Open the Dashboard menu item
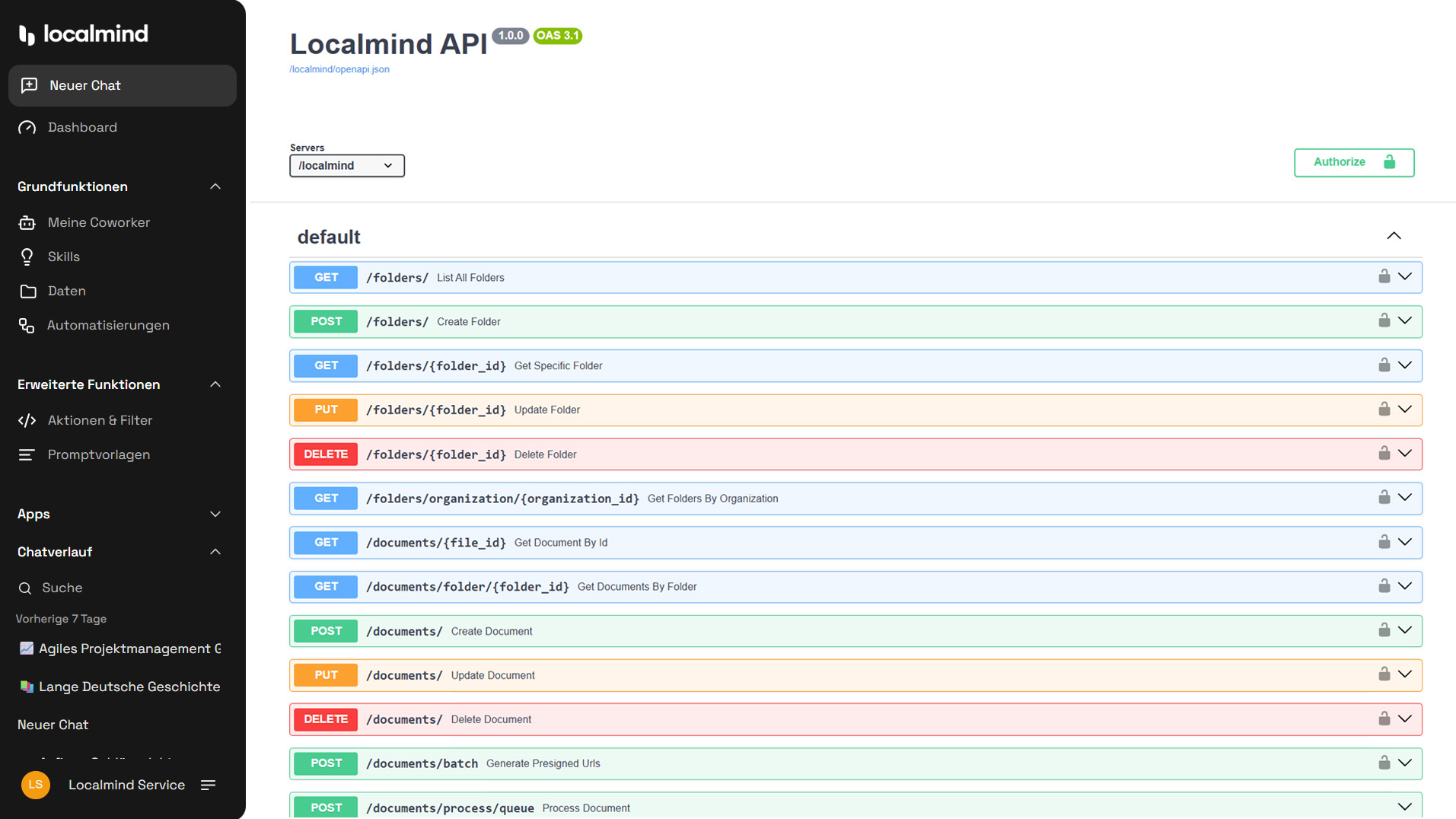 click(x=82, y=127)
